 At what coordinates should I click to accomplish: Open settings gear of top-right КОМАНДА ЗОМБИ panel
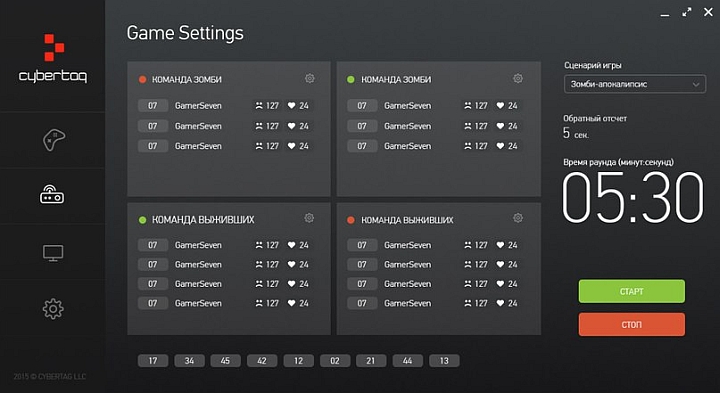tap(518, 79)
